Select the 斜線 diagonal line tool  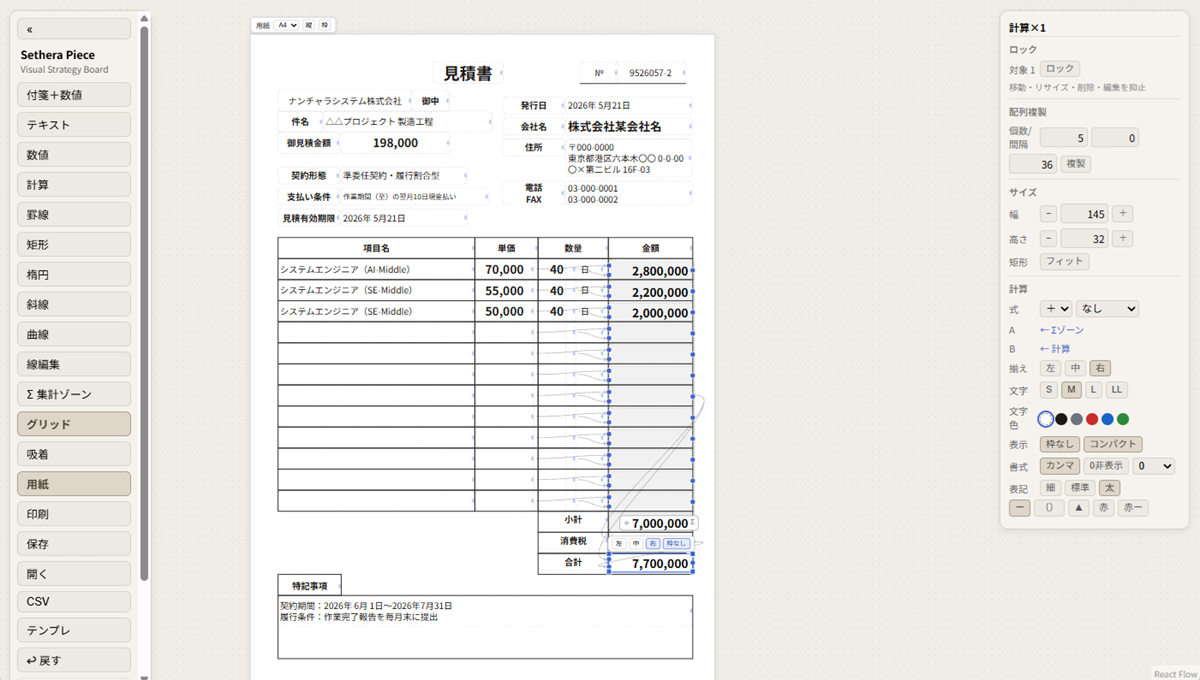tap(74, 305)
